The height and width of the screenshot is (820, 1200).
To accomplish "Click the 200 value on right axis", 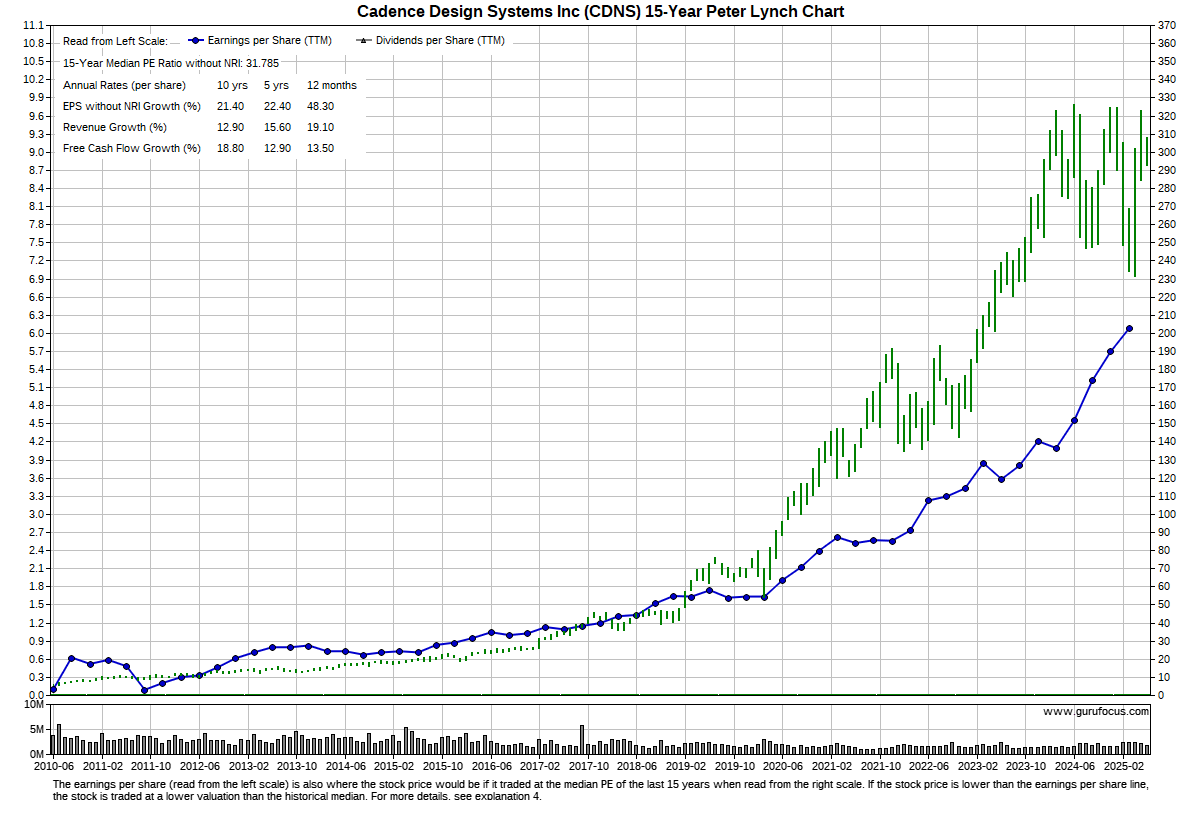I will pyautogui.click(x=1166, y=333).
